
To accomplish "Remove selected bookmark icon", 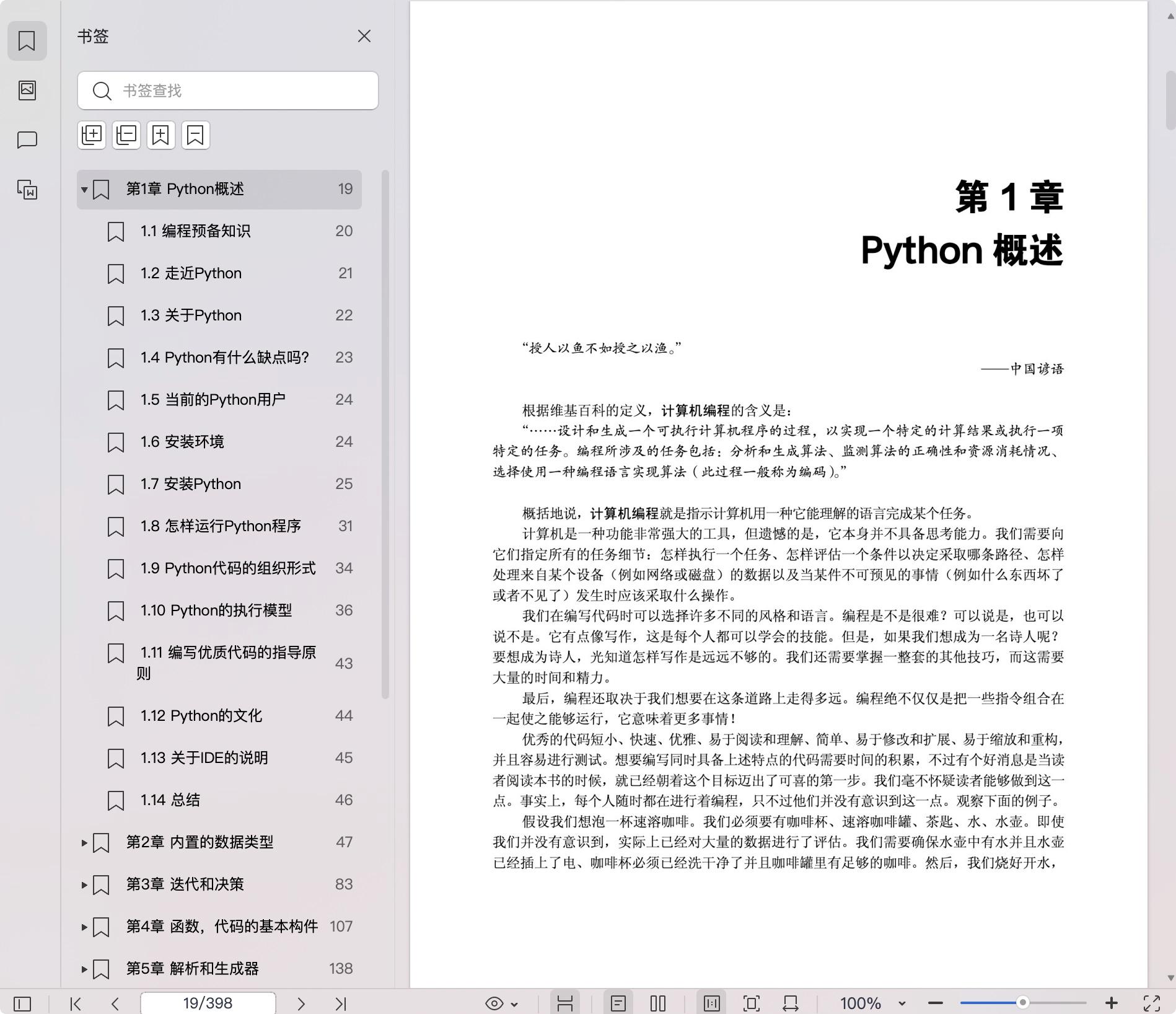I will 195,135.
